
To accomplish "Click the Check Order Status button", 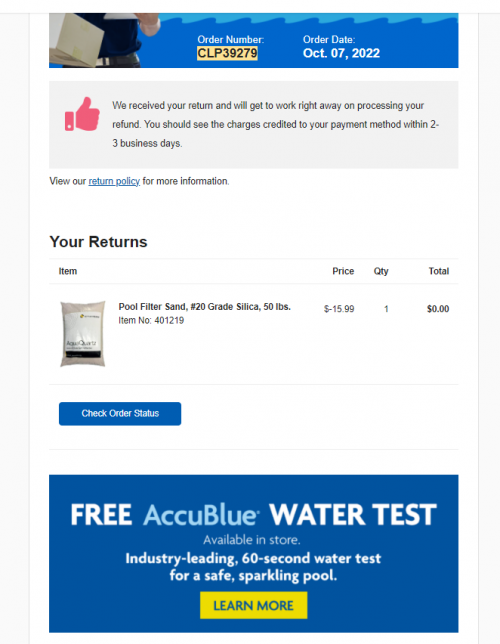I will tap(120, 414).
